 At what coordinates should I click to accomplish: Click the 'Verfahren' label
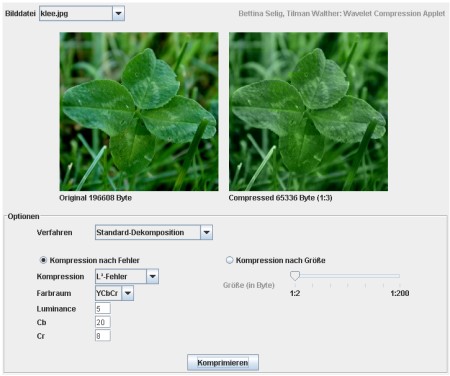pos(54,232)
